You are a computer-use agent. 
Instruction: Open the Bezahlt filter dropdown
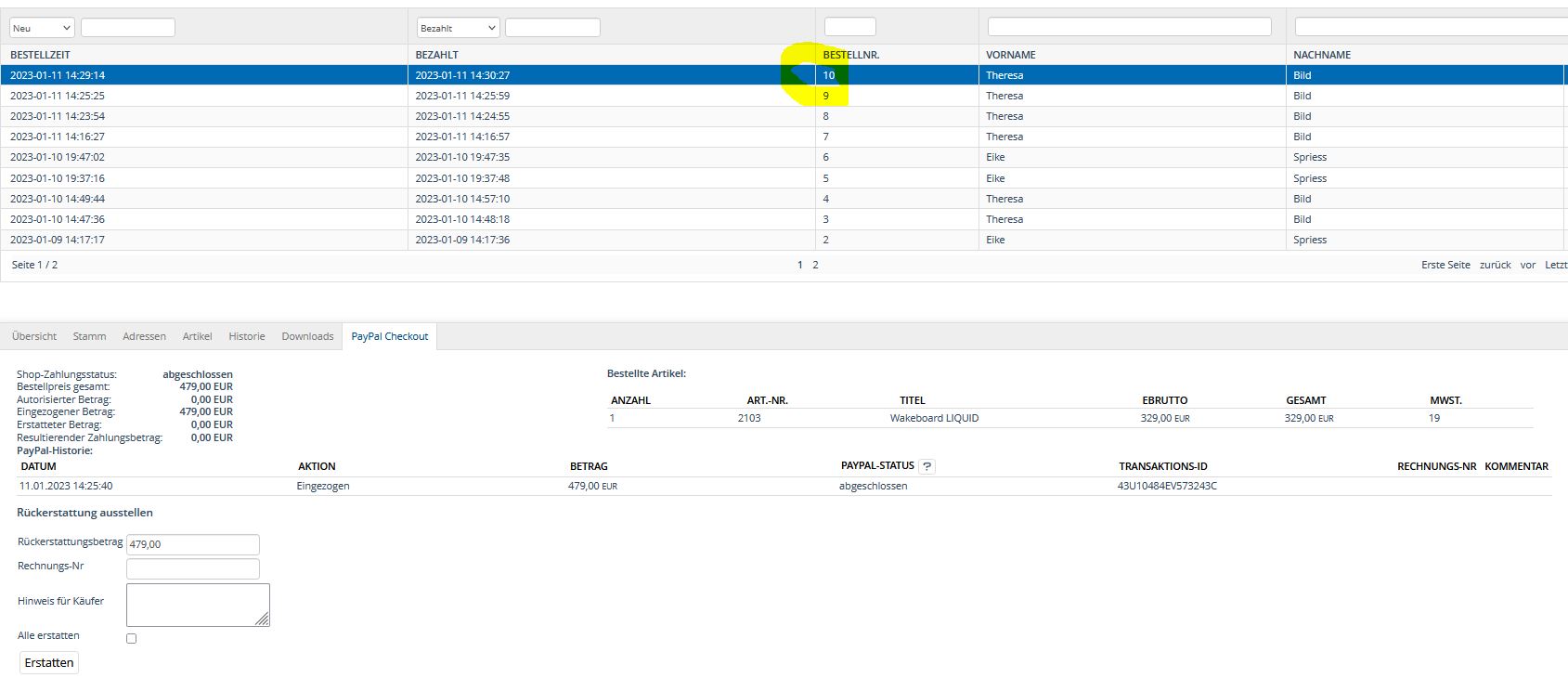[458, 28]
